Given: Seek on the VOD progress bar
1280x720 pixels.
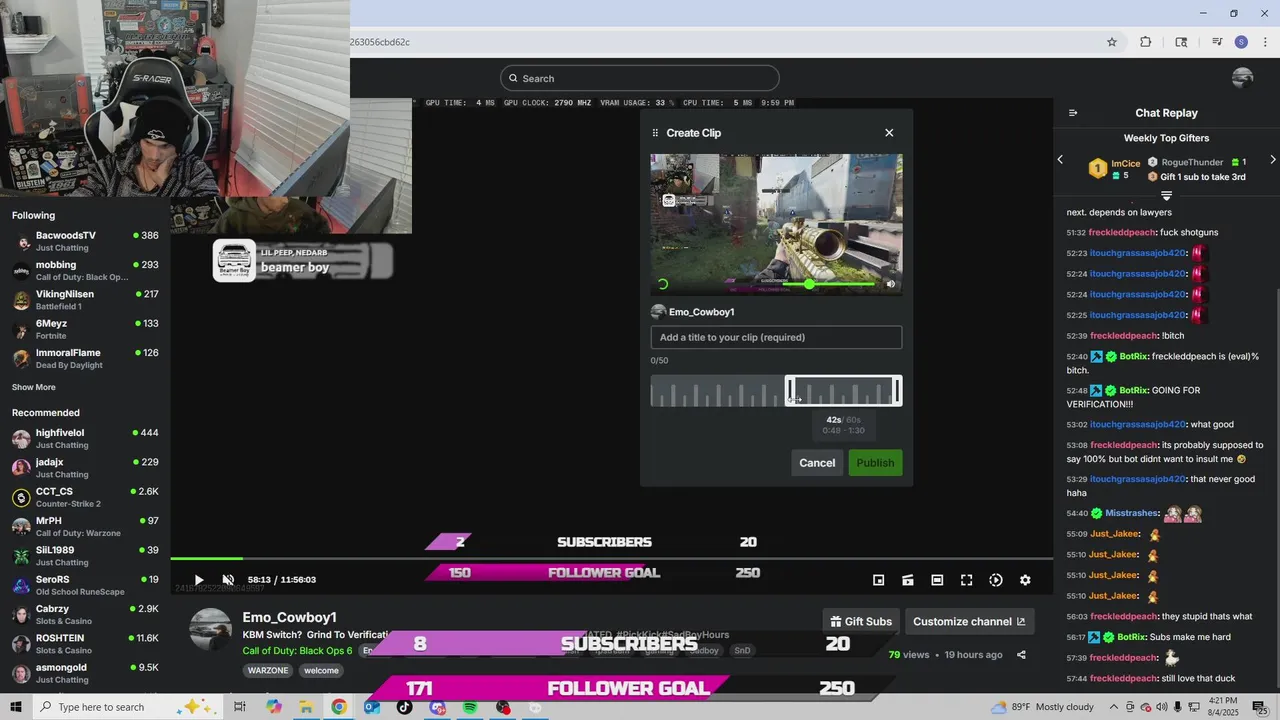Looking at the screenshot, I should pyautogui.click(x=611, y=558).
